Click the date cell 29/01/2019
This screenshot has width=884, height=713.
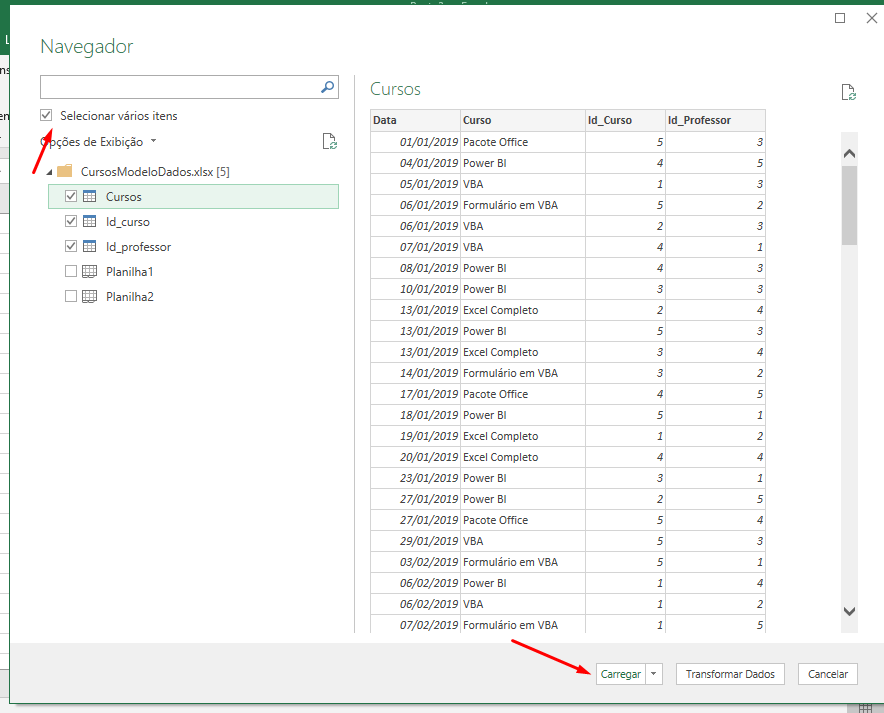click(x=416, y=541)
